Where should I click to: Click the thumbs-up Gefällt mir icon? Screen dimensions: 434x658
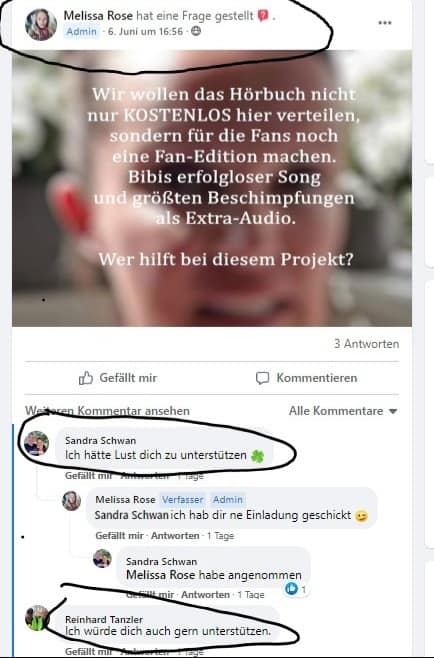[x=86, y=378]
